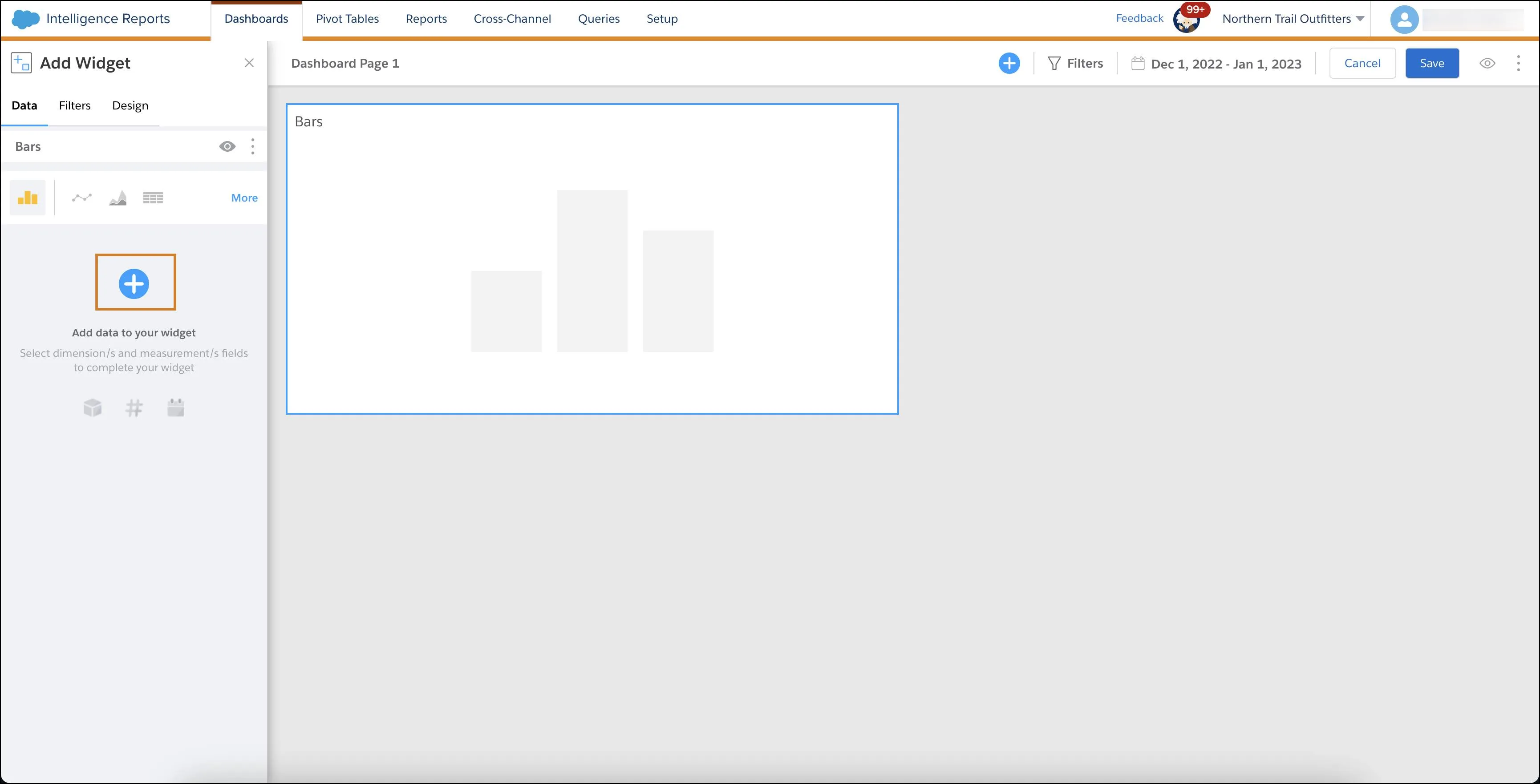Switch to Design tab
This screenshot has height=784, width=1540.
click(129, 105)
